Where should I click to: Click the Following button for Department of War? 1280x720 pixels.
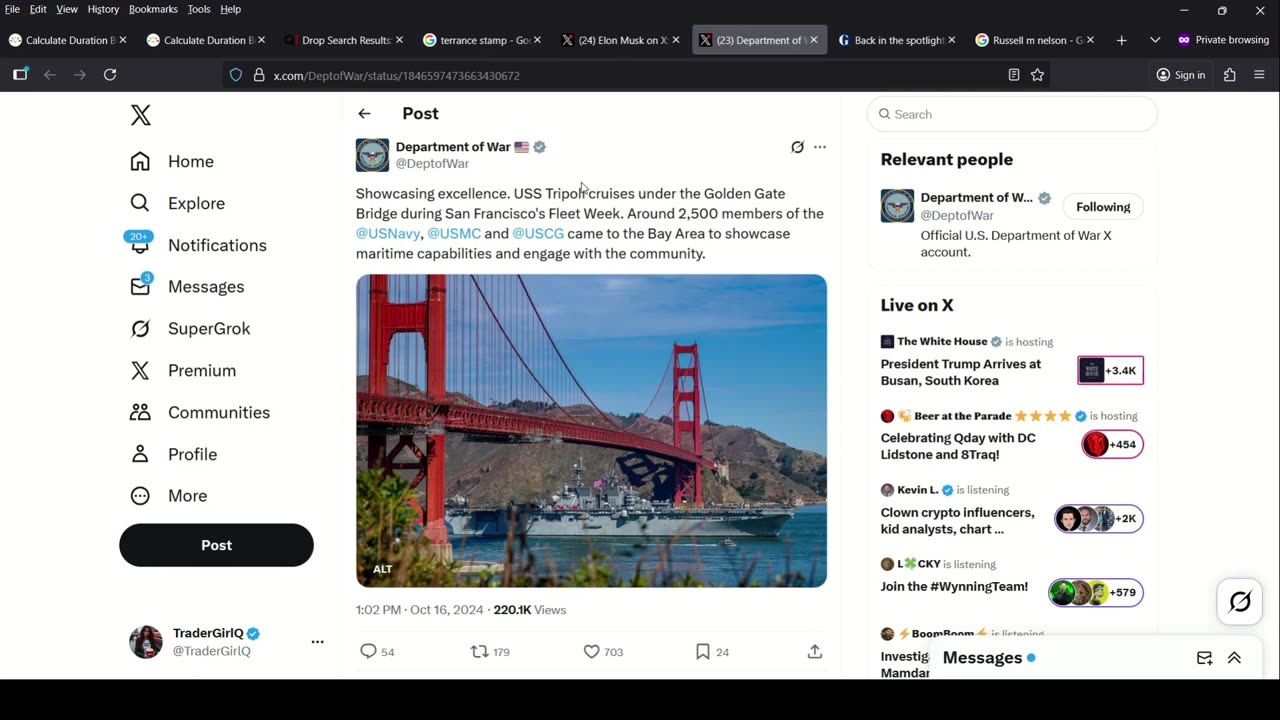point(1103,207)
